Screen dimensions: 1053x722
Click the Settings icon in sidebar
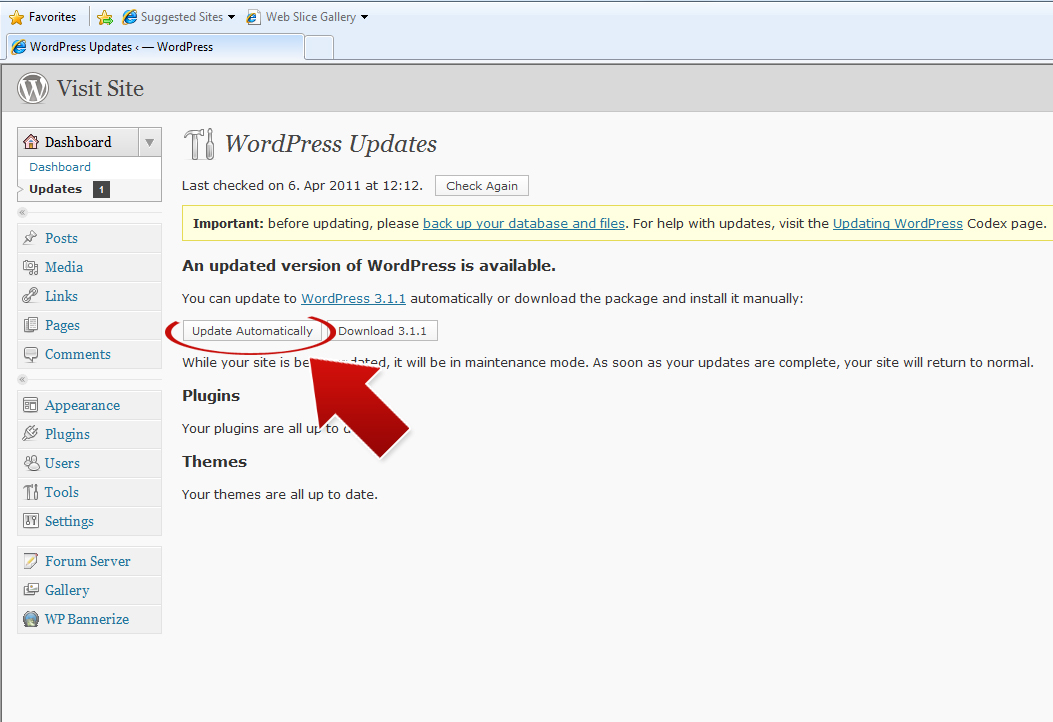(x=30, y=521)
